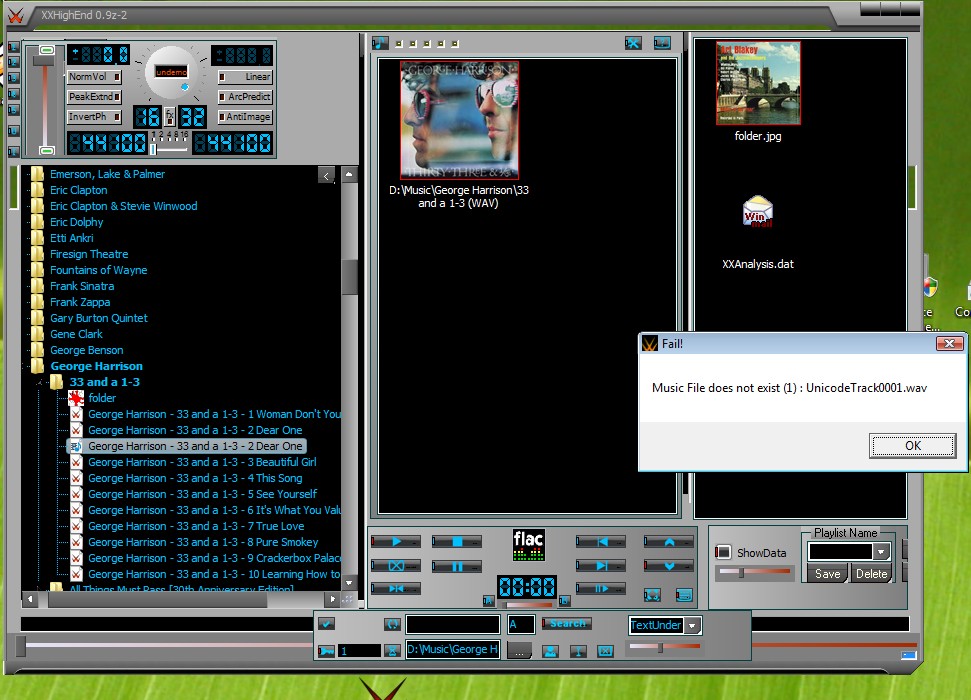
Task: Click the blue icon at bottom-right window corner
Action: click(908, 655)
